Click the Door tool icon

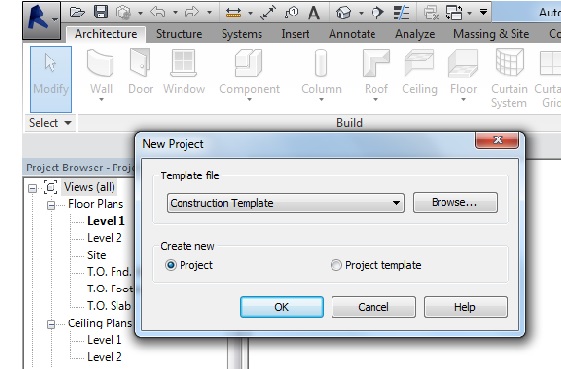pyautogui.click(x=140, y=72)
